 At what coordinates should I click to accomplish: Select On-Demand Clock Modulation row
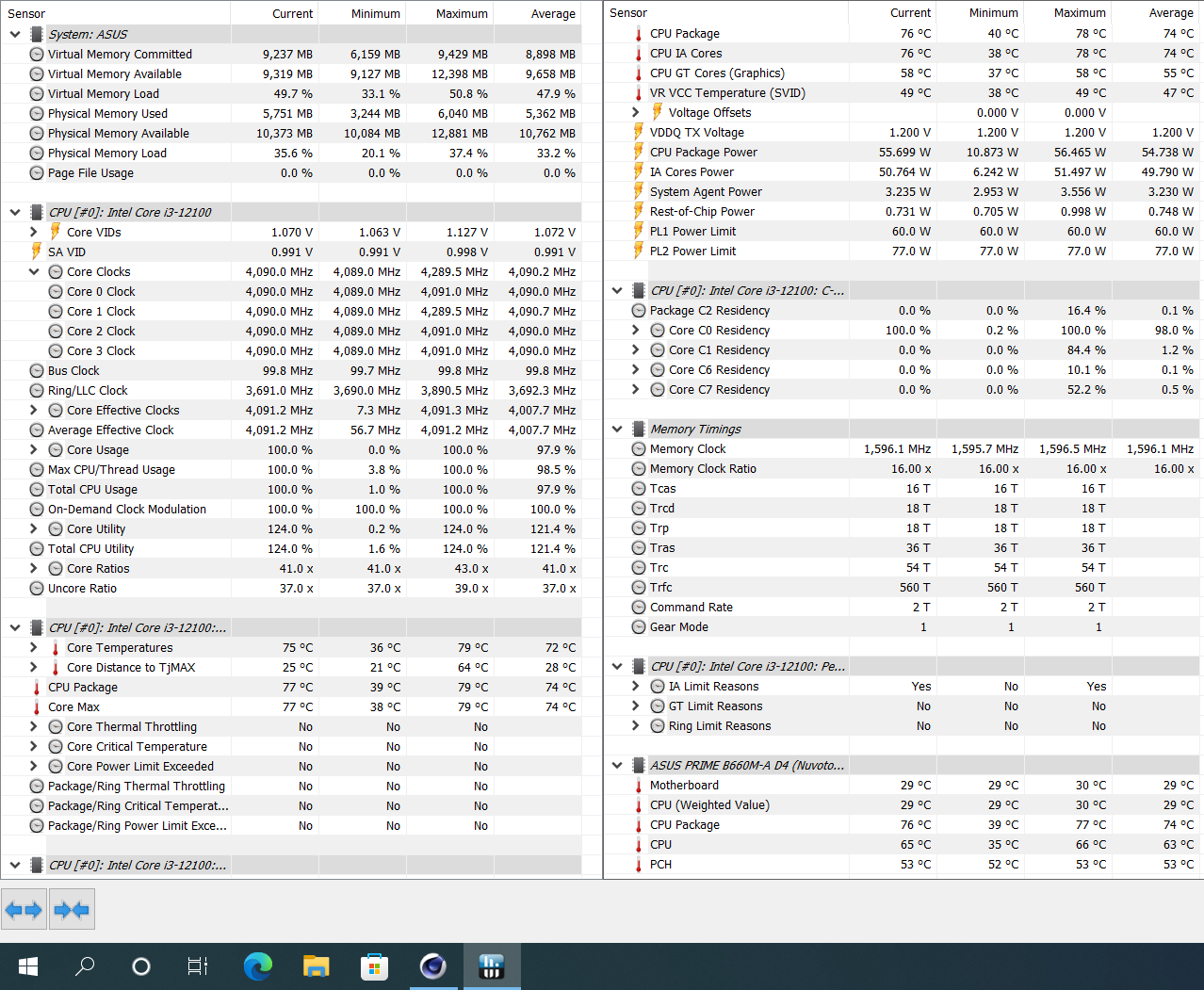291,509
